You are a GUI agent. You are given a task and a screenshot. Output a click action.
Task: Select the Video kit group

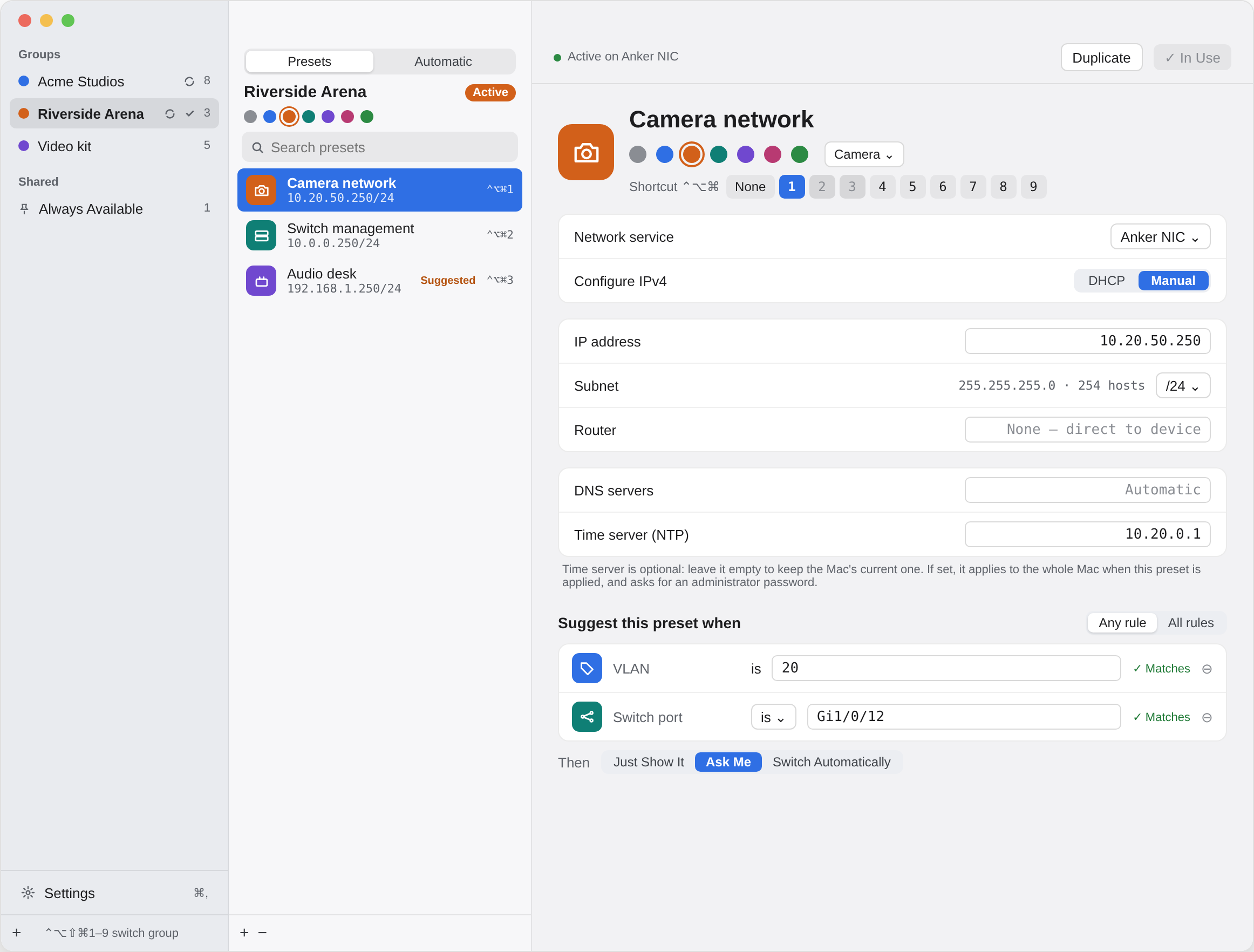pos(114,146)
